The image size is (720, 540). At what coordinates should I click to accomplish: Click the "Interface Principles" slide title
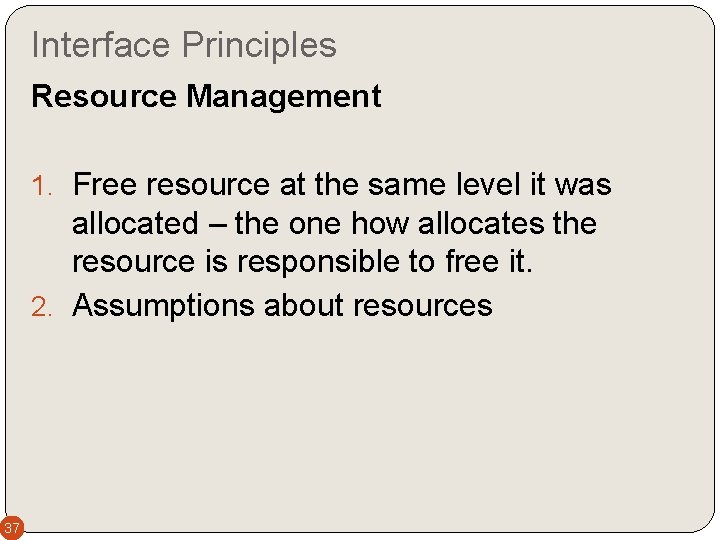184,45
